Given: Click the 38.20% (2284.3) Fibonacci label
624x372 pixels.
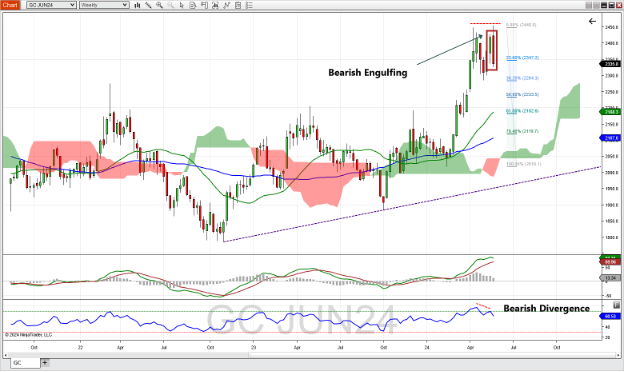Looking at the screenshot, I should click(522, 78).
